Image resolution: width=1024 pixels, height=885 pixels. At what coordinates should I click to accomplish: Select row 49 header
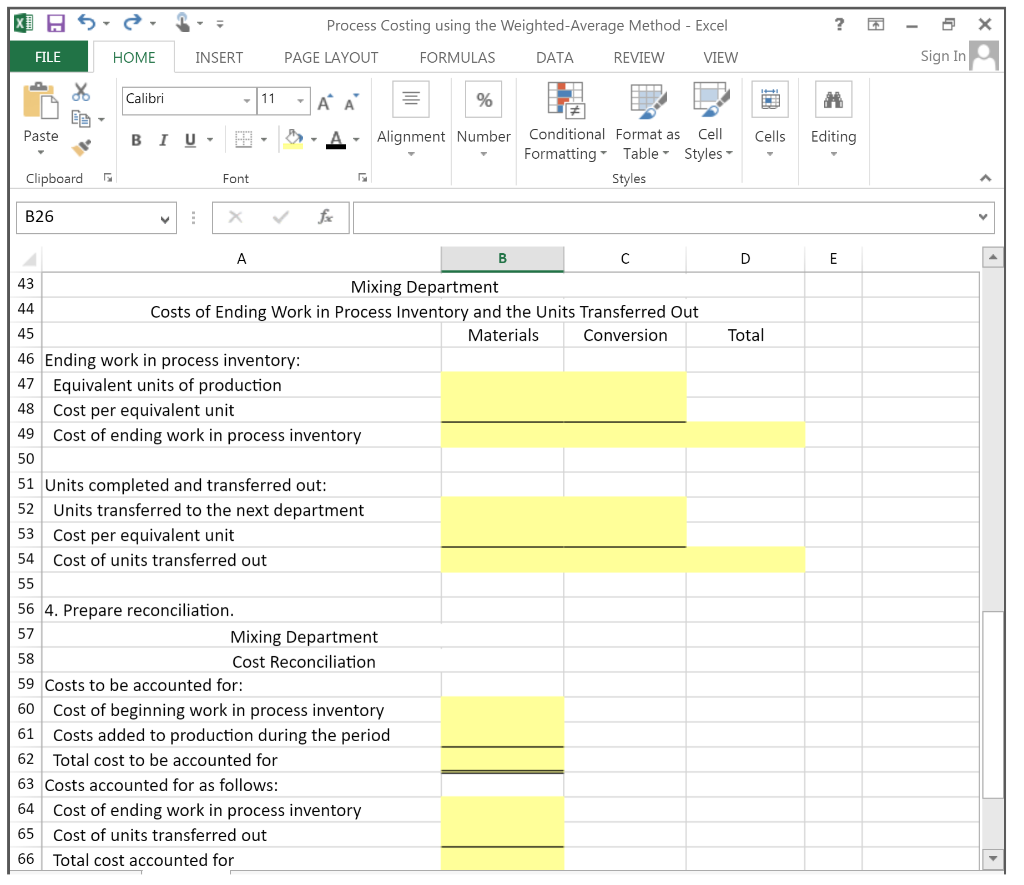coord(26,434)
